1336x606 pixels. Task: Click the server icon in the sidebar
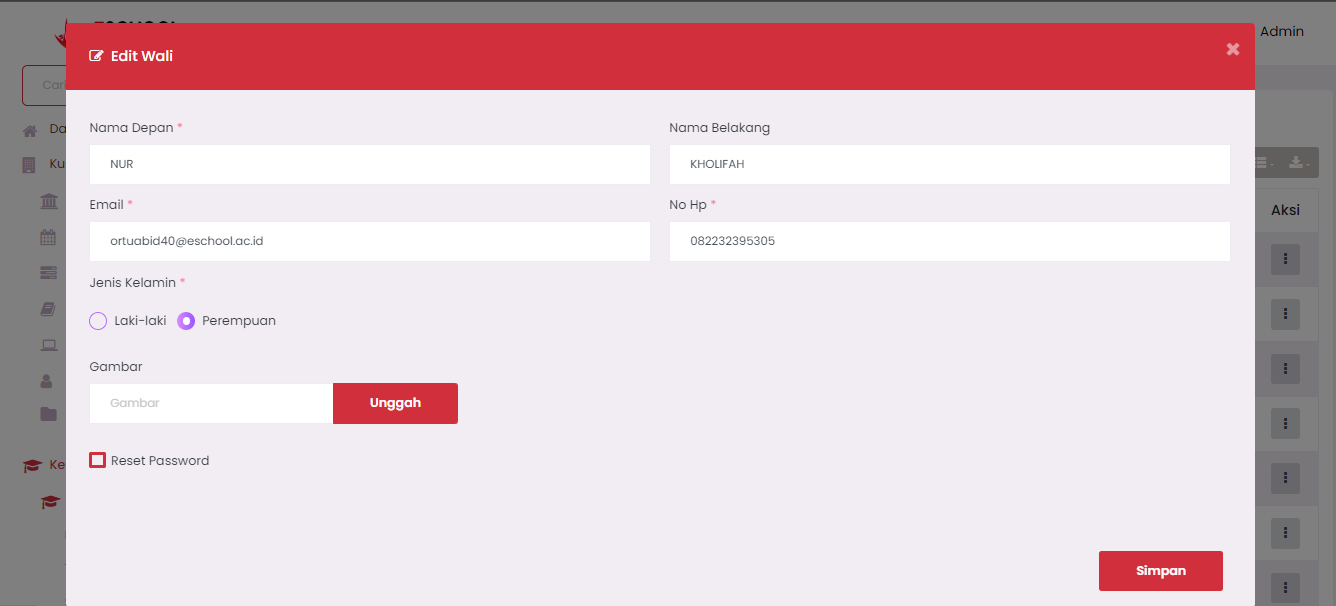(x=48, y=273)
